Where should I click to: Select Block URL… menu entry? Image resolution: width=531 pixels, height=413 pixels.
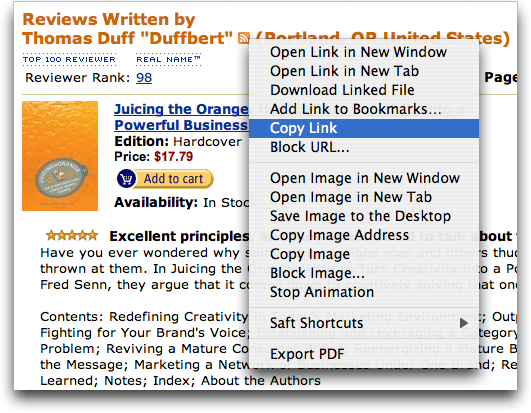click(x=364, y=147)
